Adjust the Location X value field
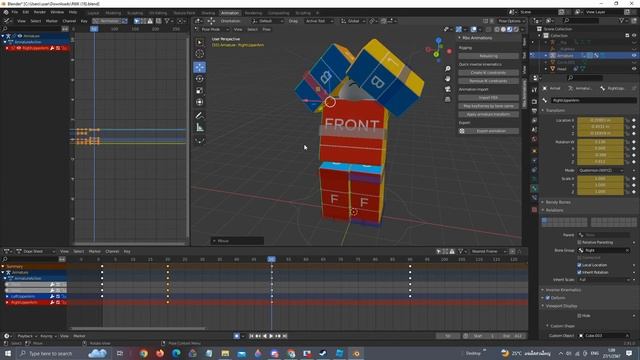This screenshot has width=640, height=360. point(600,120)
